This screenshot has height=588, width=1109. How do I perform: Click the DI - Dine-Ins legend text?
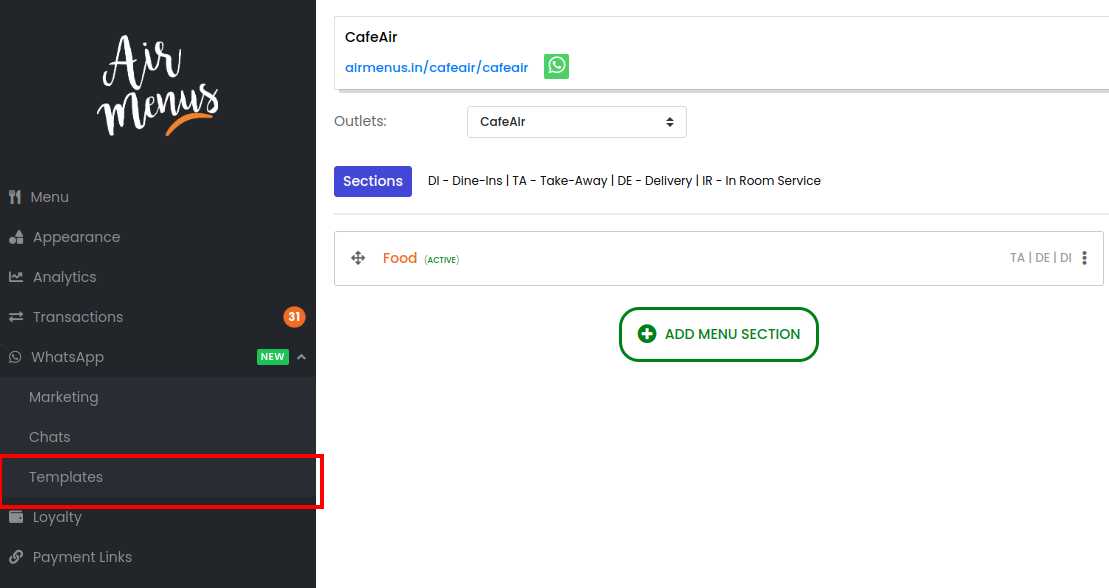(465, 180)
